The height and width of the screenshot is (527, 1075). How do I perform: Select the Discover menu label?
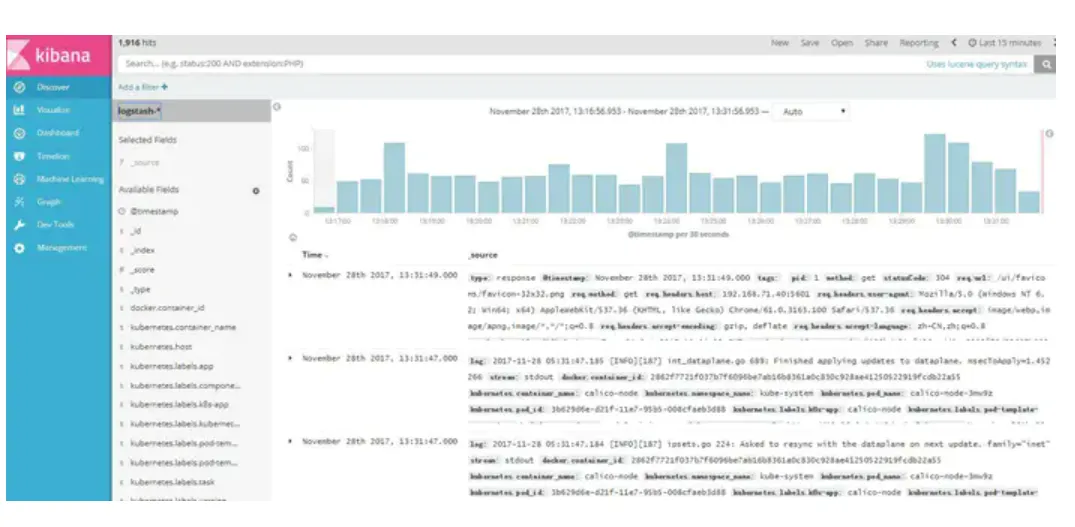click(53, 87)
